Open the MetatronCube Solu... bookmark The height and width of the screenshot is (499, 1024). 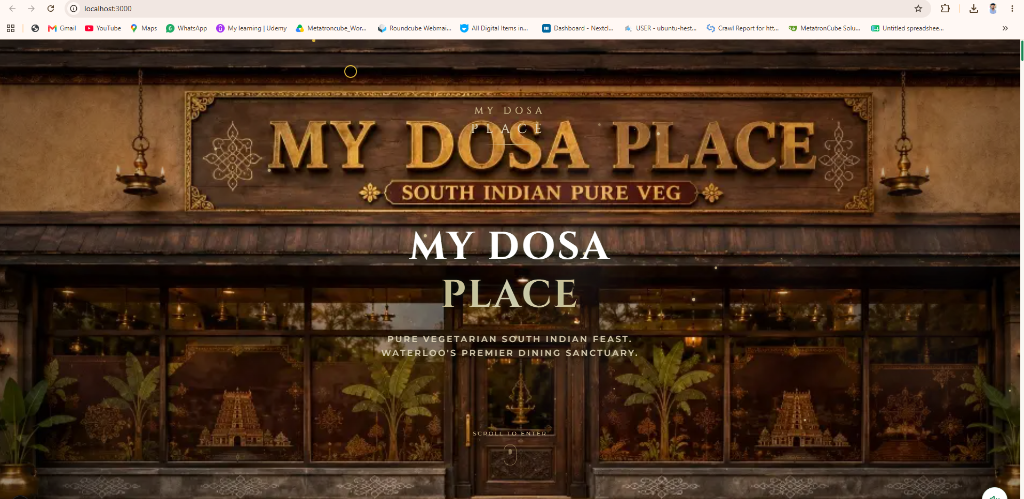(x=825, y=28)
